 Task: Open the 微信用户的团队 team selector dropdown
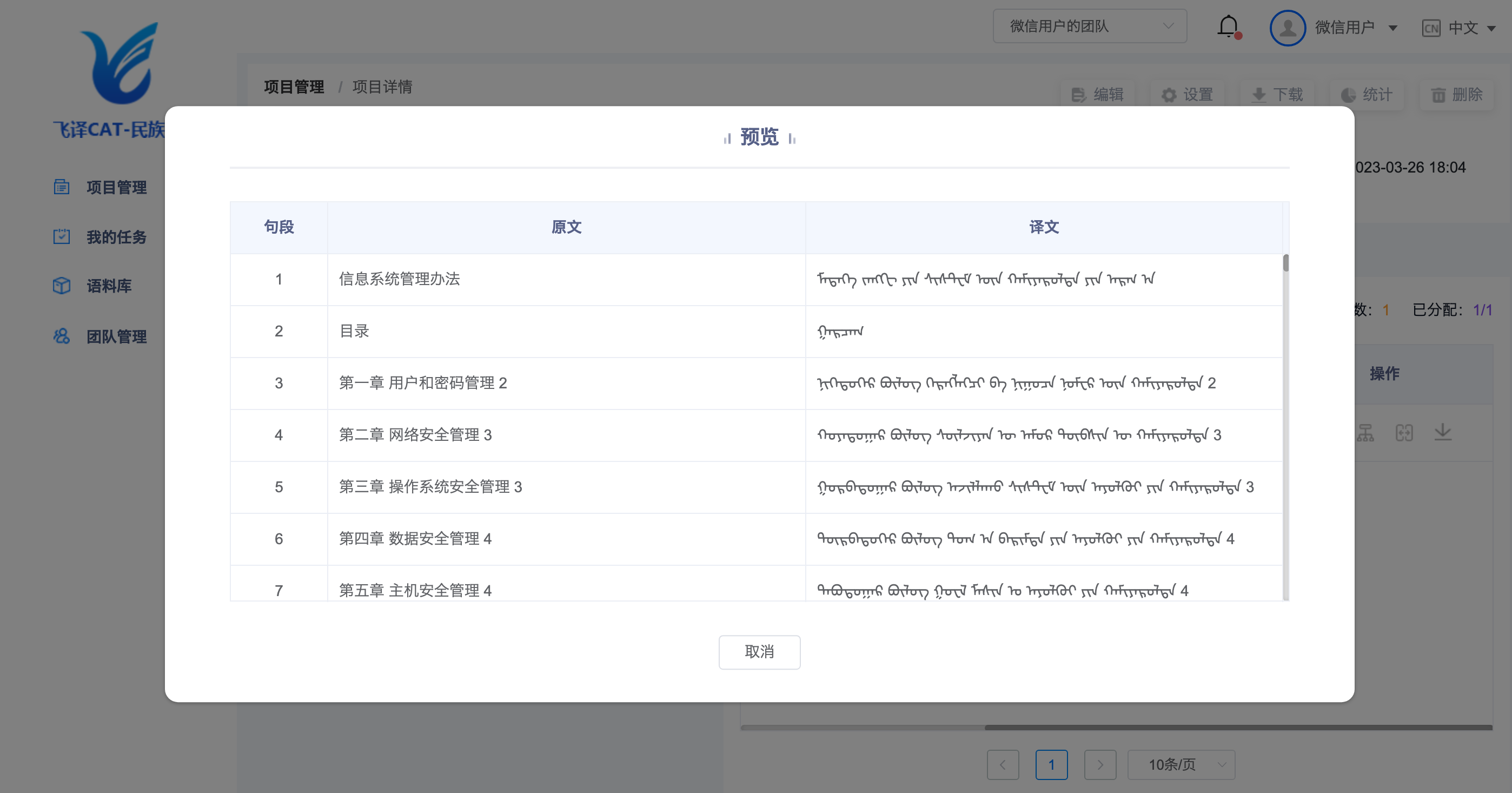pyautogui.click(x=1090, y=27)
